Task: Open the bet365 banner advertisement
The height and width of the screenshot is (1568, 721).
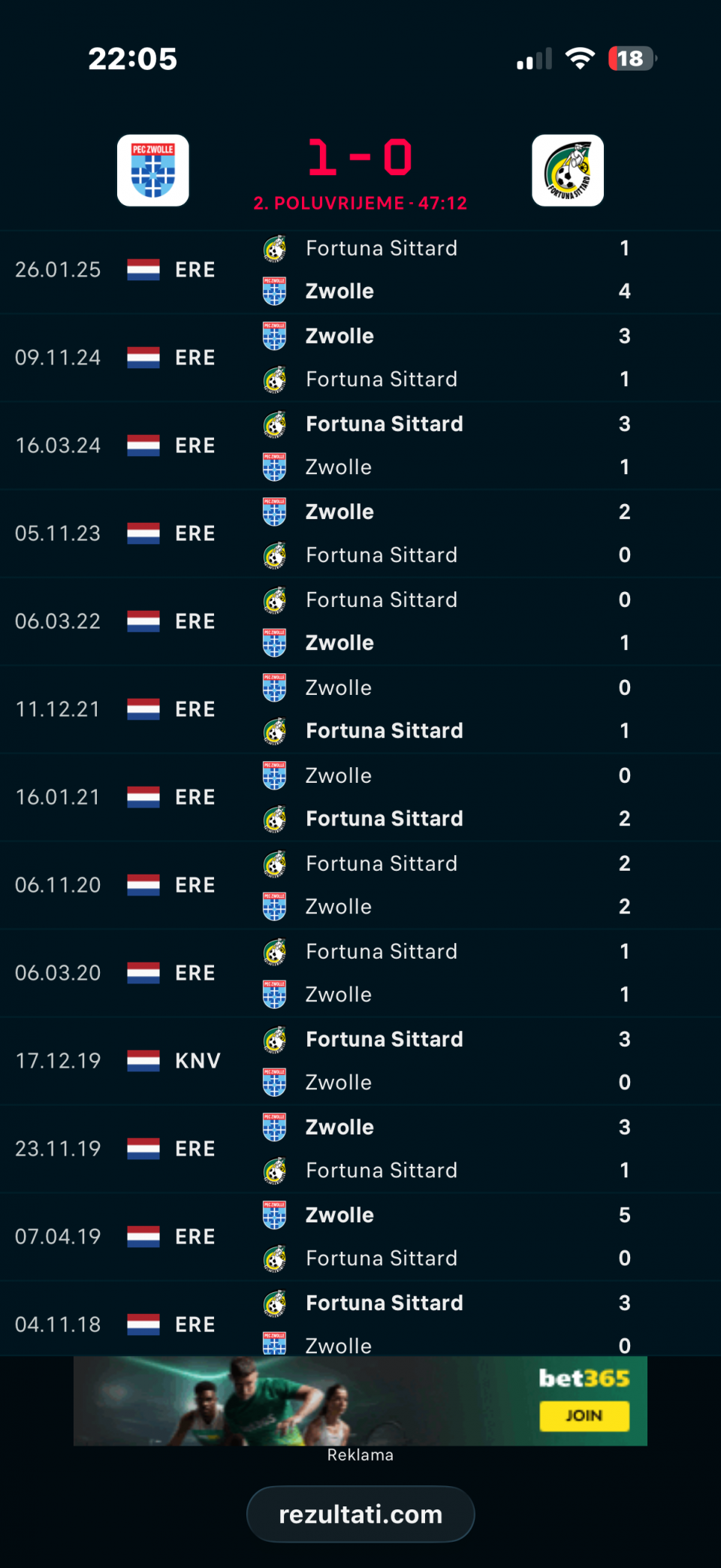Action: coord(360,1401)
